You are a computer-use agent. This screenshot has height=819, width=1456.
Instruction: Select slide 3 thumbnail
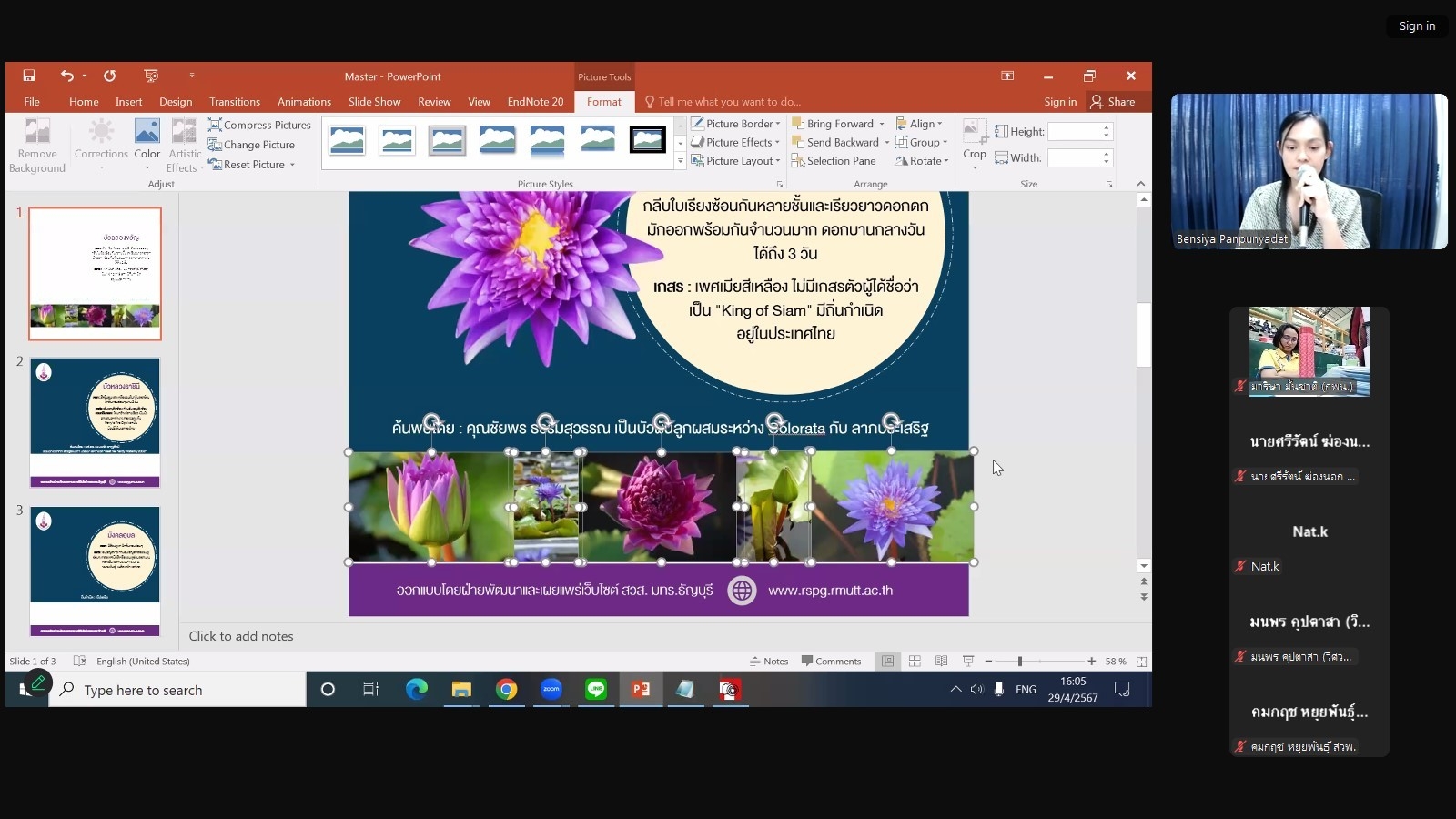pos(95,571)
